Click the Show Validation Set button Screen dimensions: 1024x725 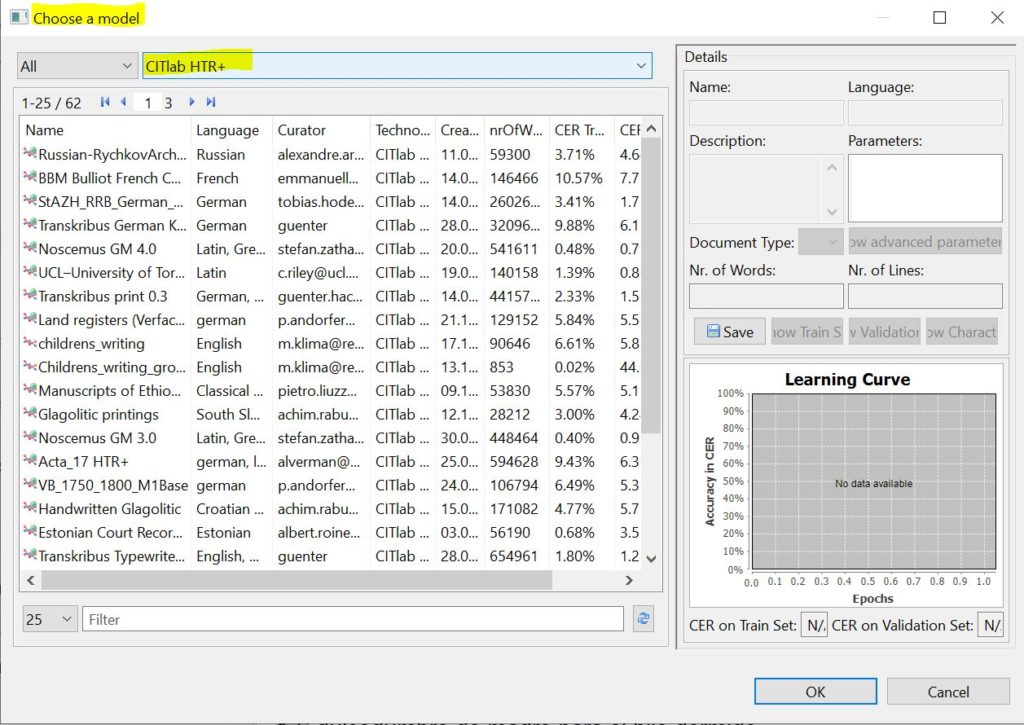[x=884, y=332]
